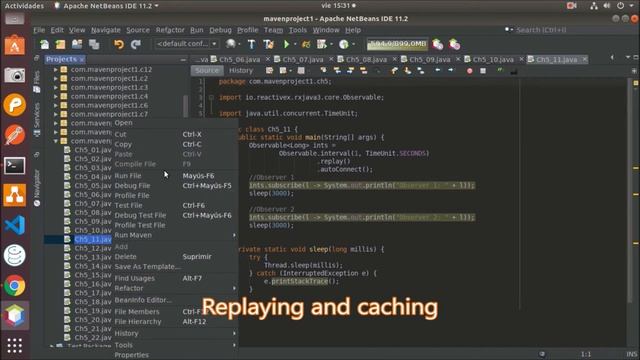Close the Projects panel tab
Image resolution: width=640 pixels, height=360 pixels.
click(82, 60)
